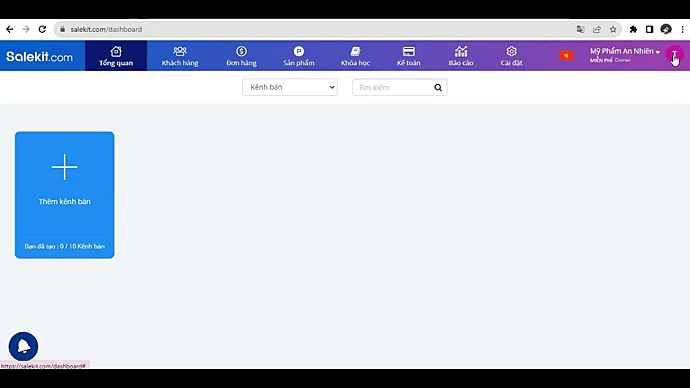Focus the Tìm kiếm search field

(x=393, y=87)
